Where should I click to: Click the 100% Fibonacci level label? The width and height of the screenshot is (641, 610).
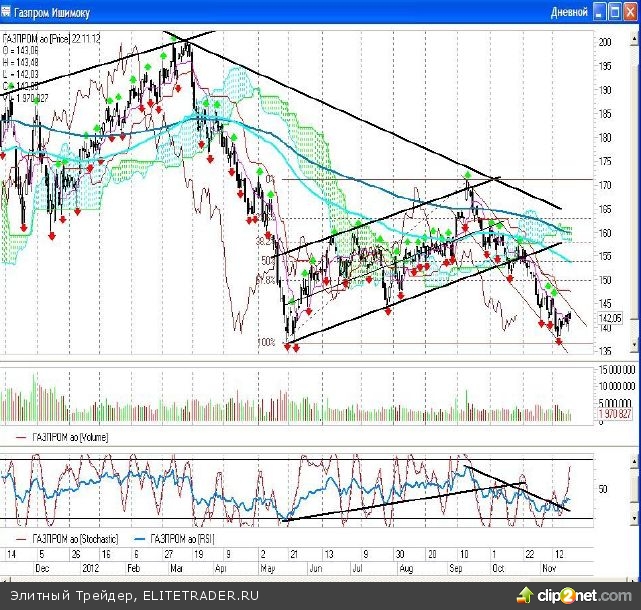click(266, 343)
